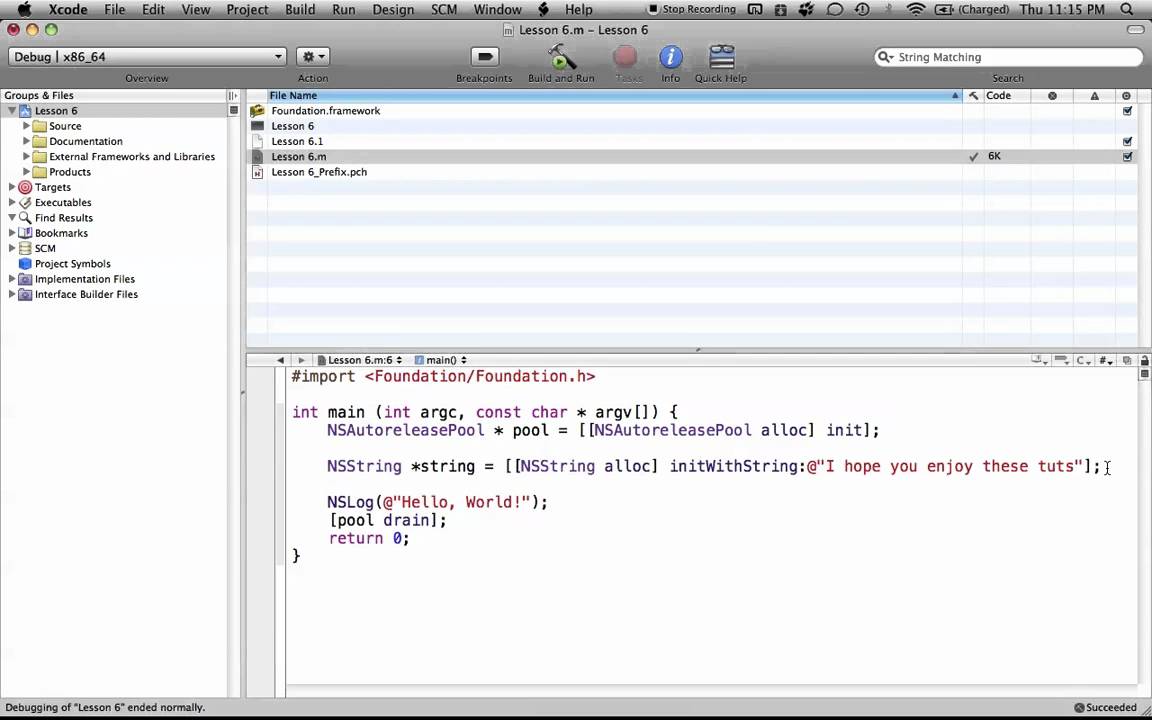1152x720 pixels.
Task: Click the red Tasks stop icon
Action: click(x=625, y=57)
